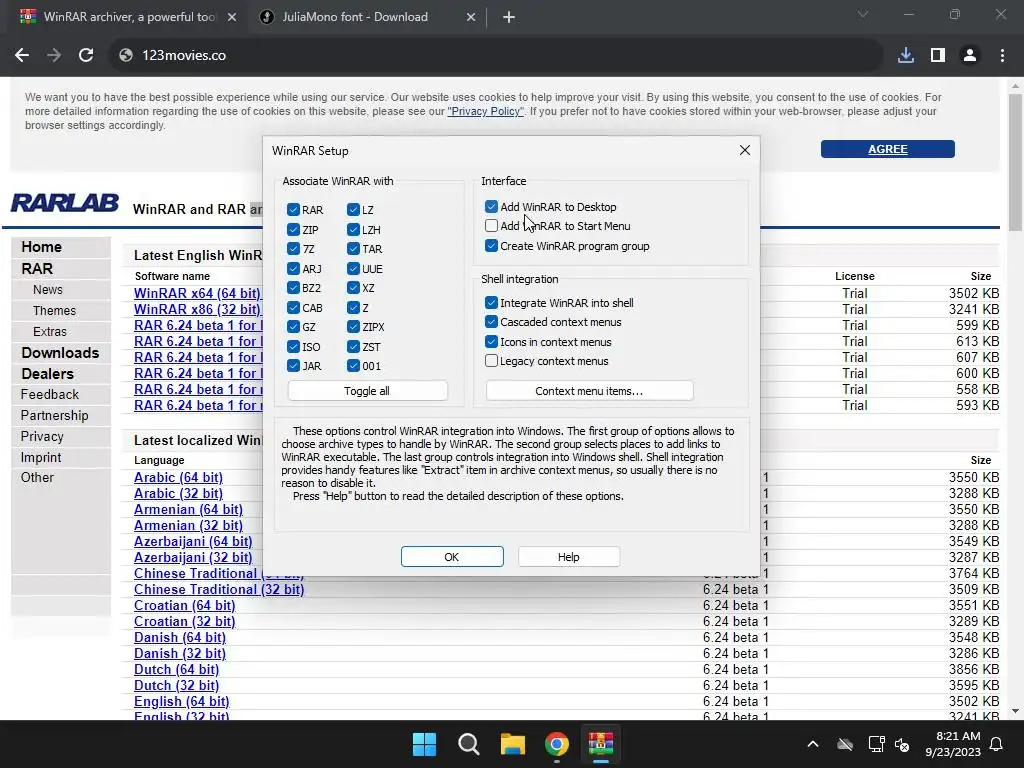
Task: Open Chrome three-dot menu
Action: coord(1002,56)
